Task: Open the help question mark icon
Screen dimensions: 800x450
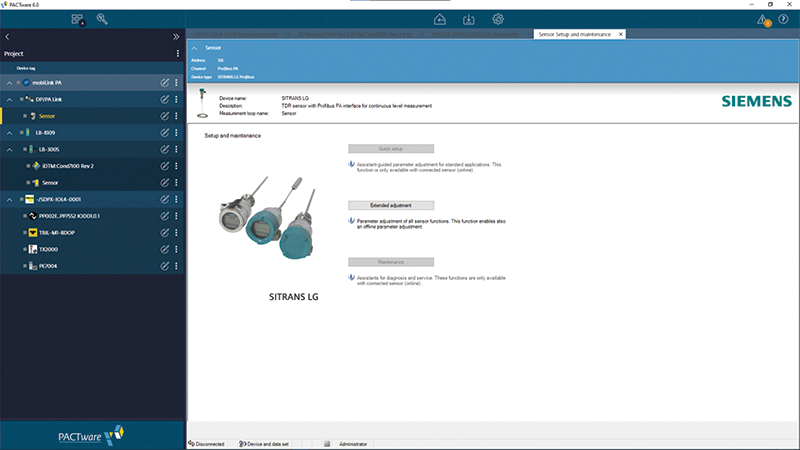Action: point(783,19)
